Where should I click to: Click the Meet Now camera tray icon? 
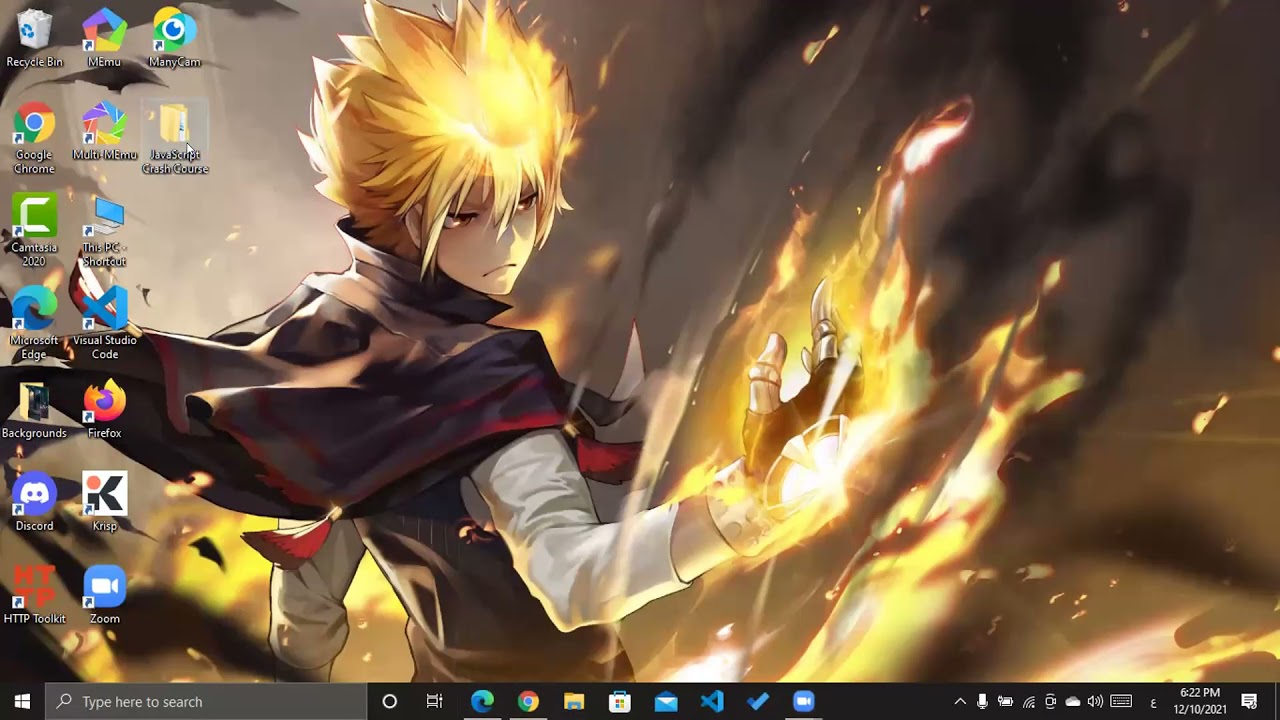click(1050, 701)
